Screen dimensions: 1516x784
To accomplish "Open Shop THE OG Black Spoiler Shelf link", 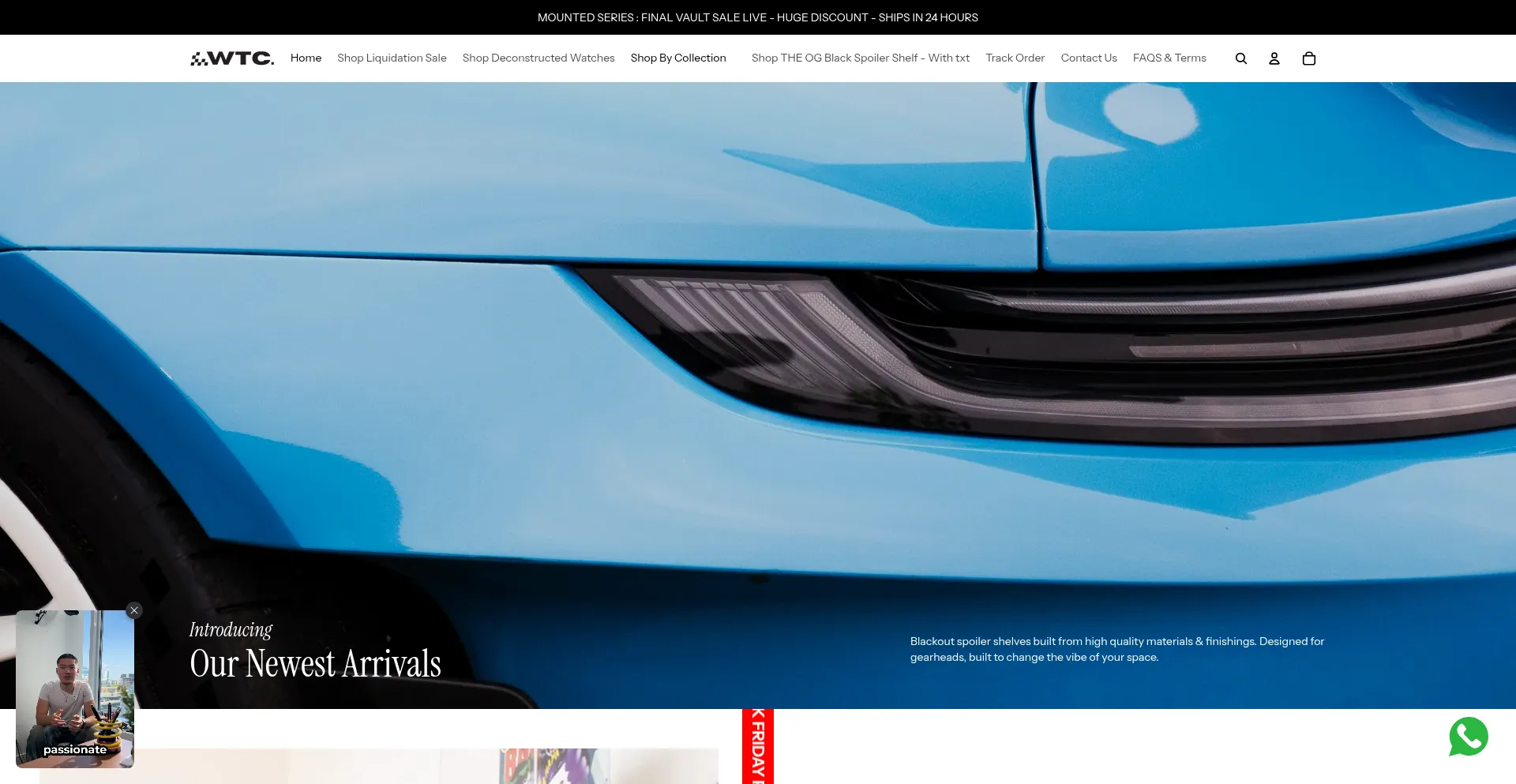I will 860,58.
